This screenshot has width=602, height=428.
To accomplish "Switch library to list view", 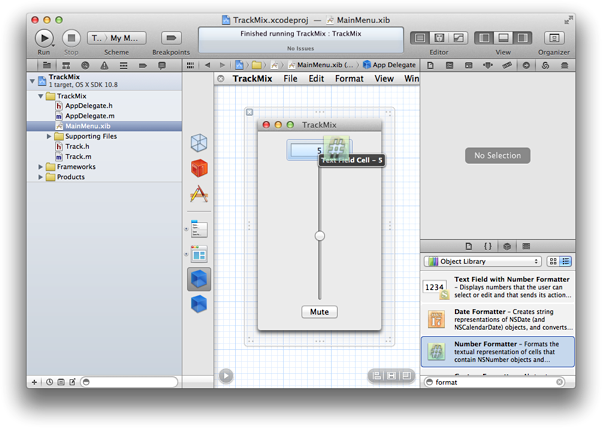I will [566, 261].
